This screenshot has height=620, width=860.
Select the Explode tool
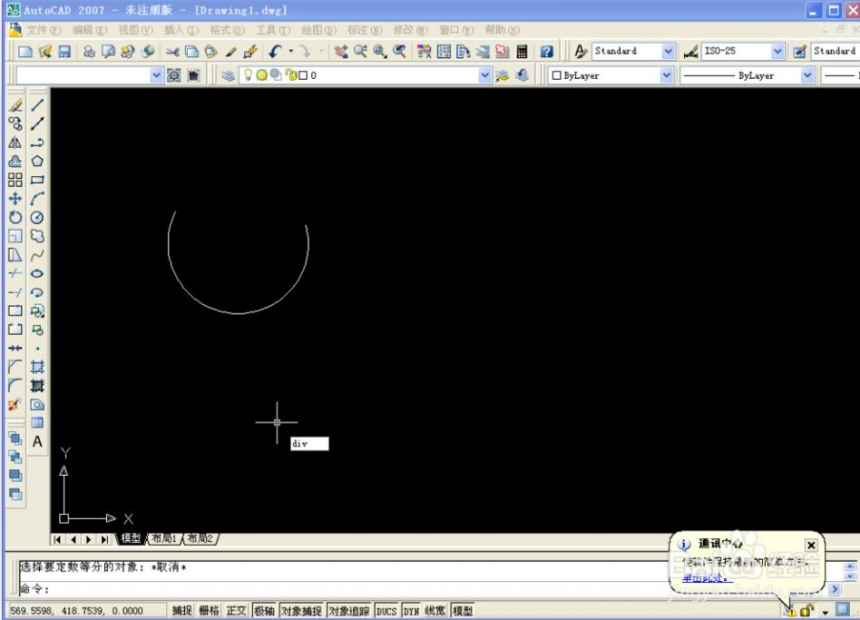pos(15,404)
